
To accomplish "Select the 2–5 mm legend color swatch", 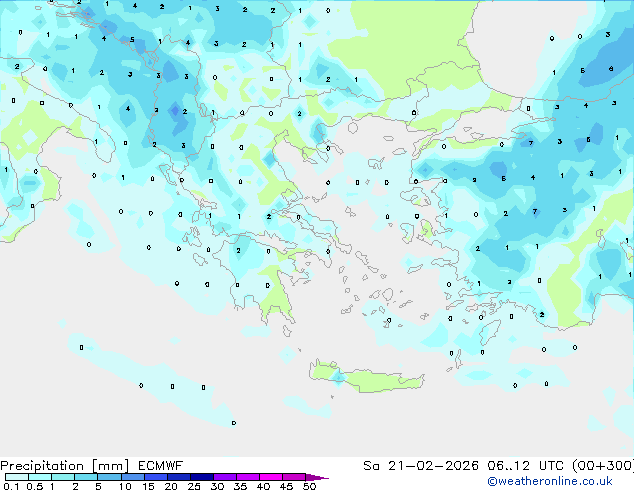I will 86,477.
